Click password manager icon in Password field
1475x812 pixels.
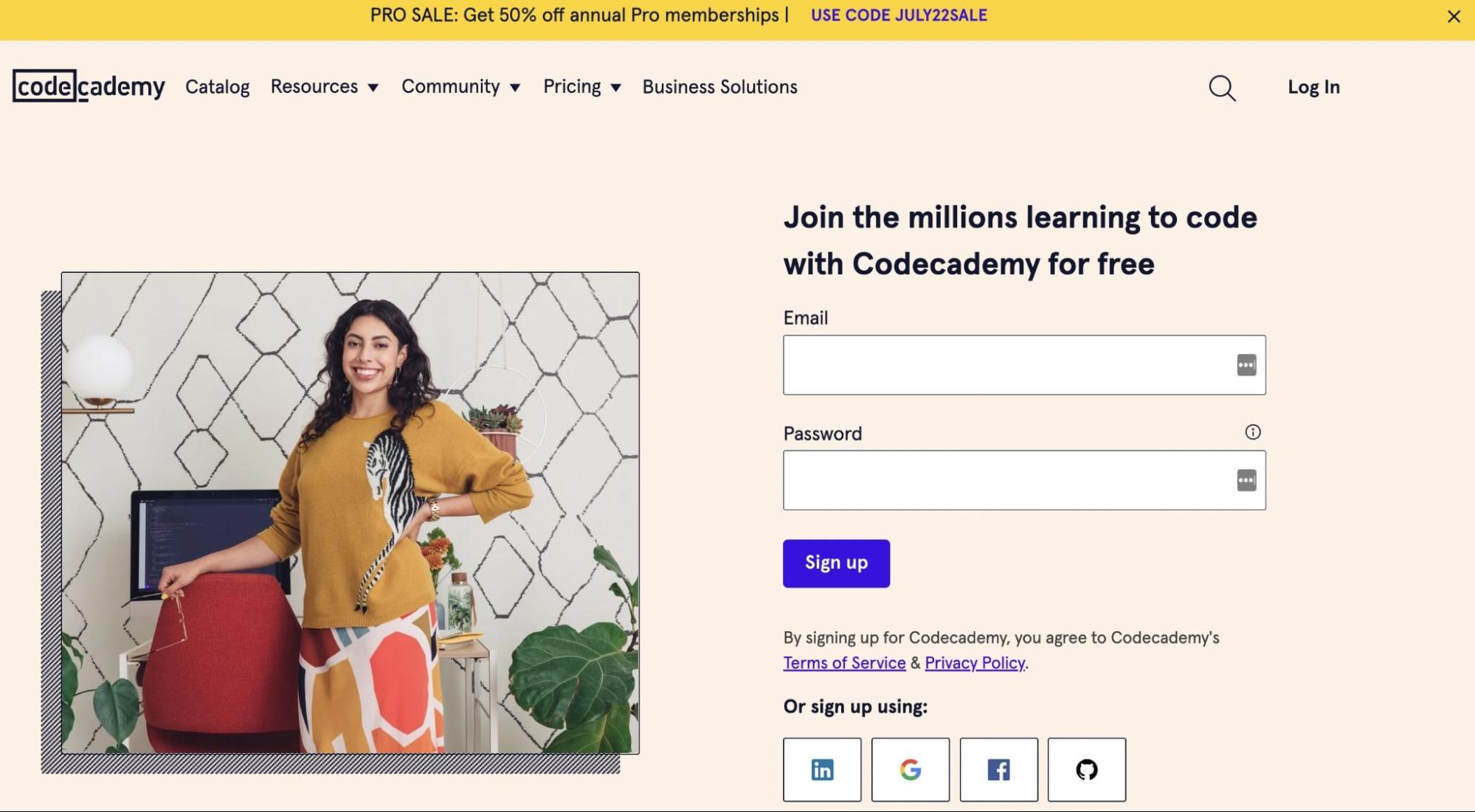pyautogui.click(x=1246, y=480)
